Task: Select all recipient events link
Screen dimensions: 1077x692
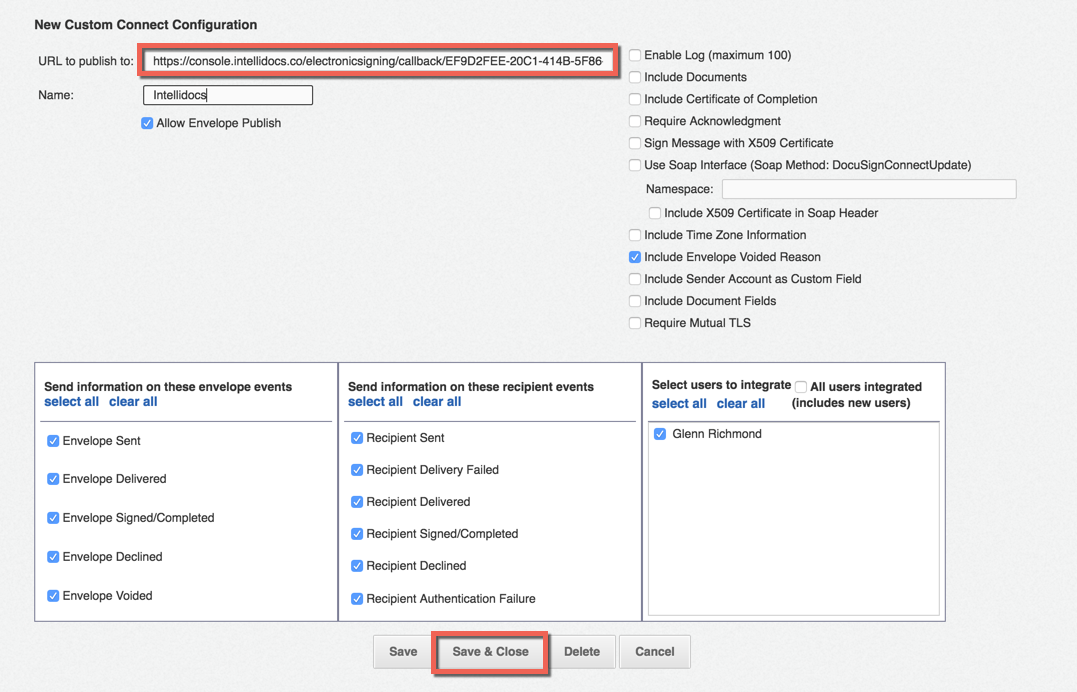Action: [375, 402]
